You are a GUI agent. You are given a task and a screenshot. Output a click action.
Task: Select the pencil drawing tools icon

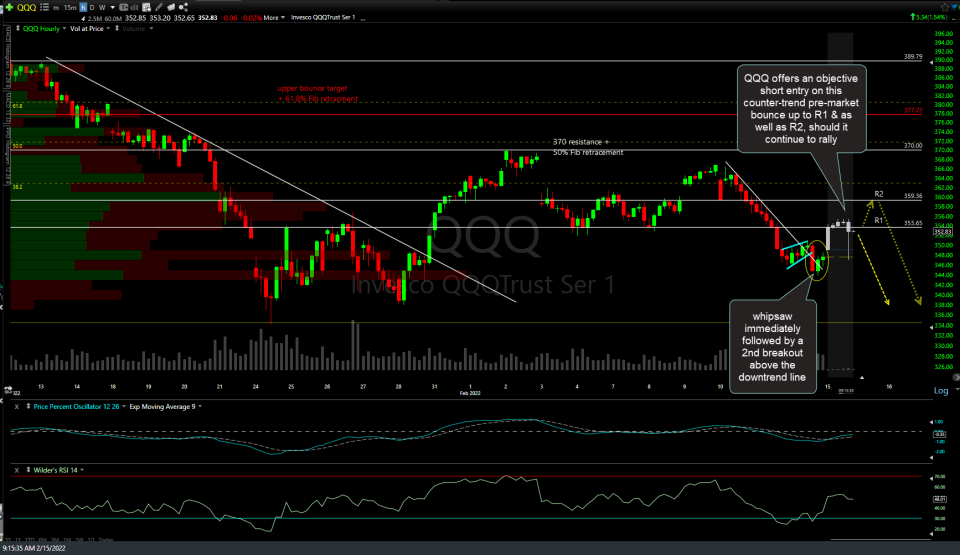click(x=159, y=7)
